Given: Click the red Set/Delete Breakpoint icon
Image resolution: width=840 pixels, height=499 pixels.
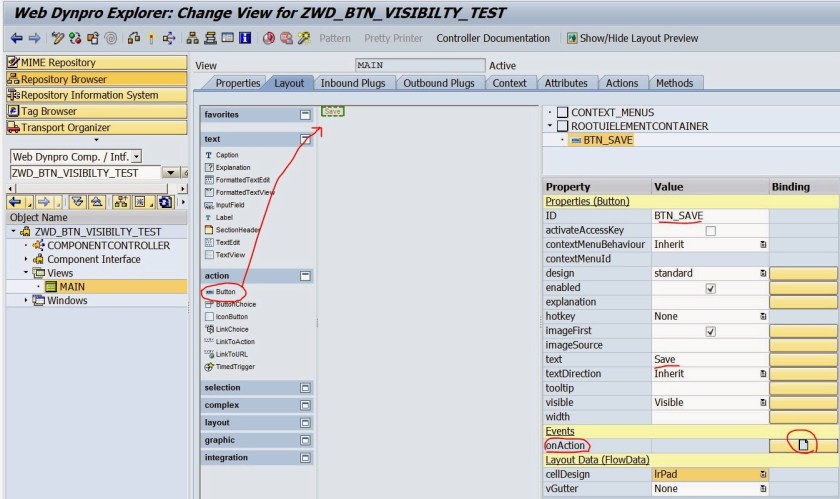Looking at the screenshot, I should pyautogui.click(x=269, y=38).
